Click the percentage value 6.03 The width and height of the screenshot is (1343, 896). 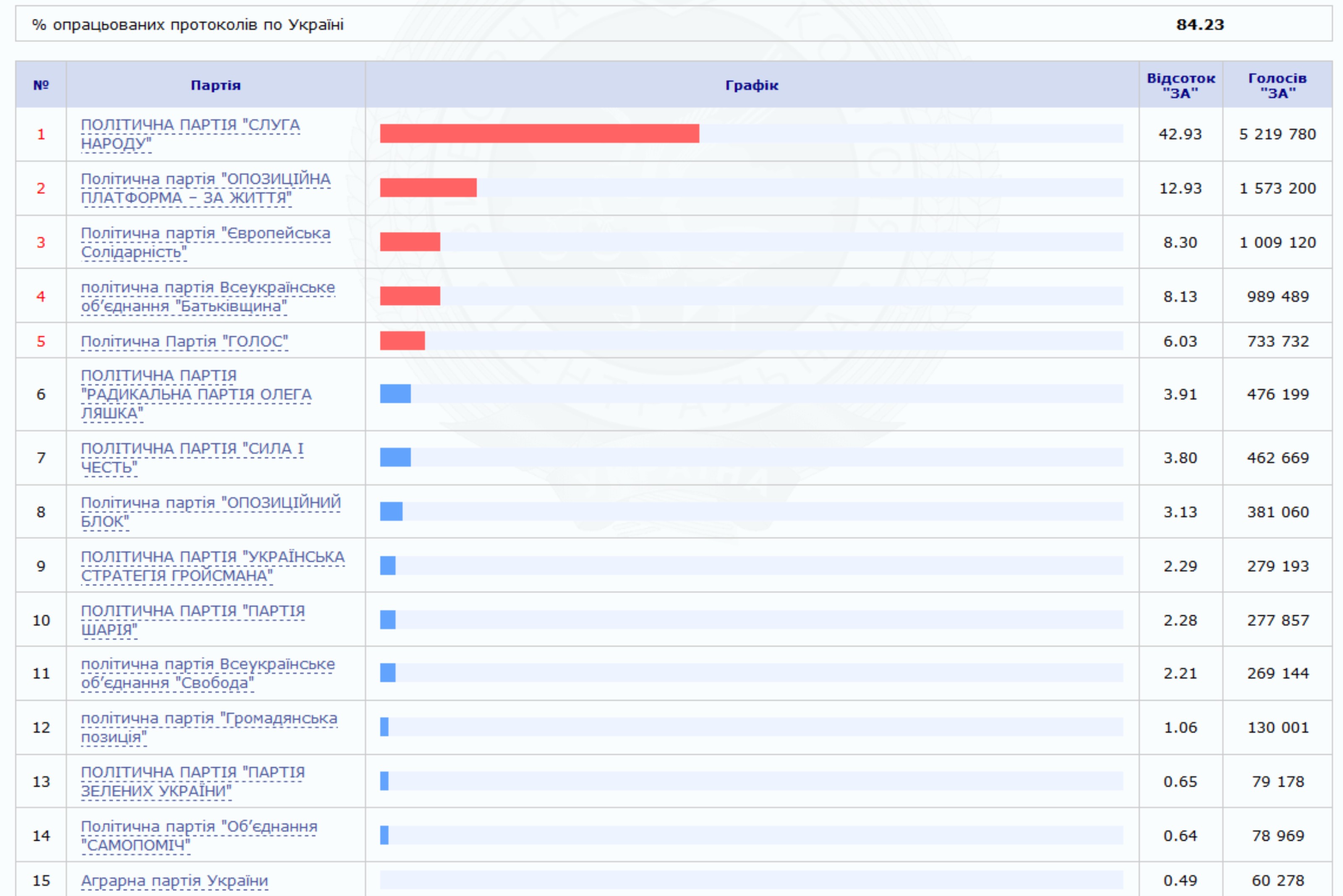pos(1181,342)
